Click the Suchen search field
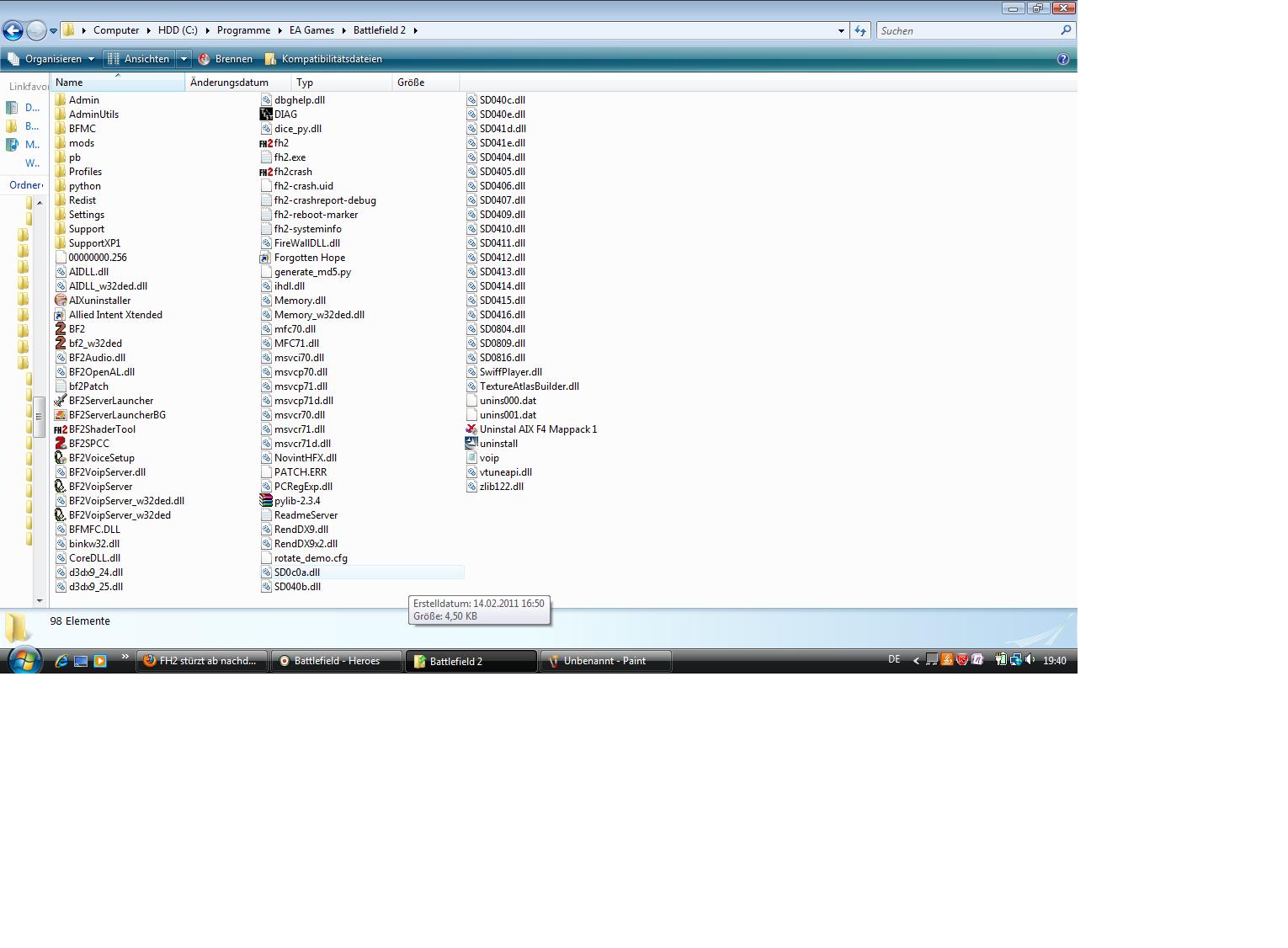The image size is (1288, 948). [x=968, y=31]
